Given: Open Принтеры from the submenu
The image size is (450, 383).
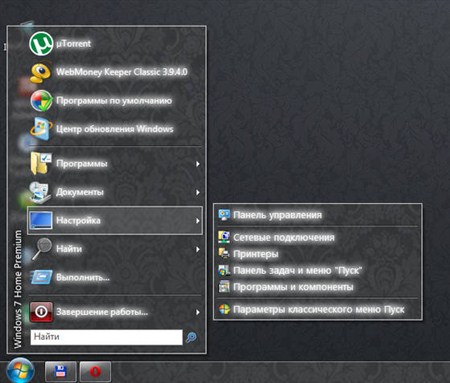Looking at the screenshot, I should coord(318,254).
